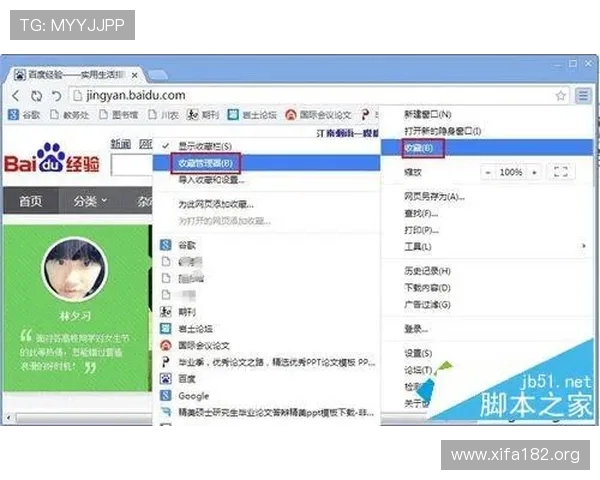
Task: Open 川农 bookmark on the bookmarks bar
Action: [x=164, y=114]
